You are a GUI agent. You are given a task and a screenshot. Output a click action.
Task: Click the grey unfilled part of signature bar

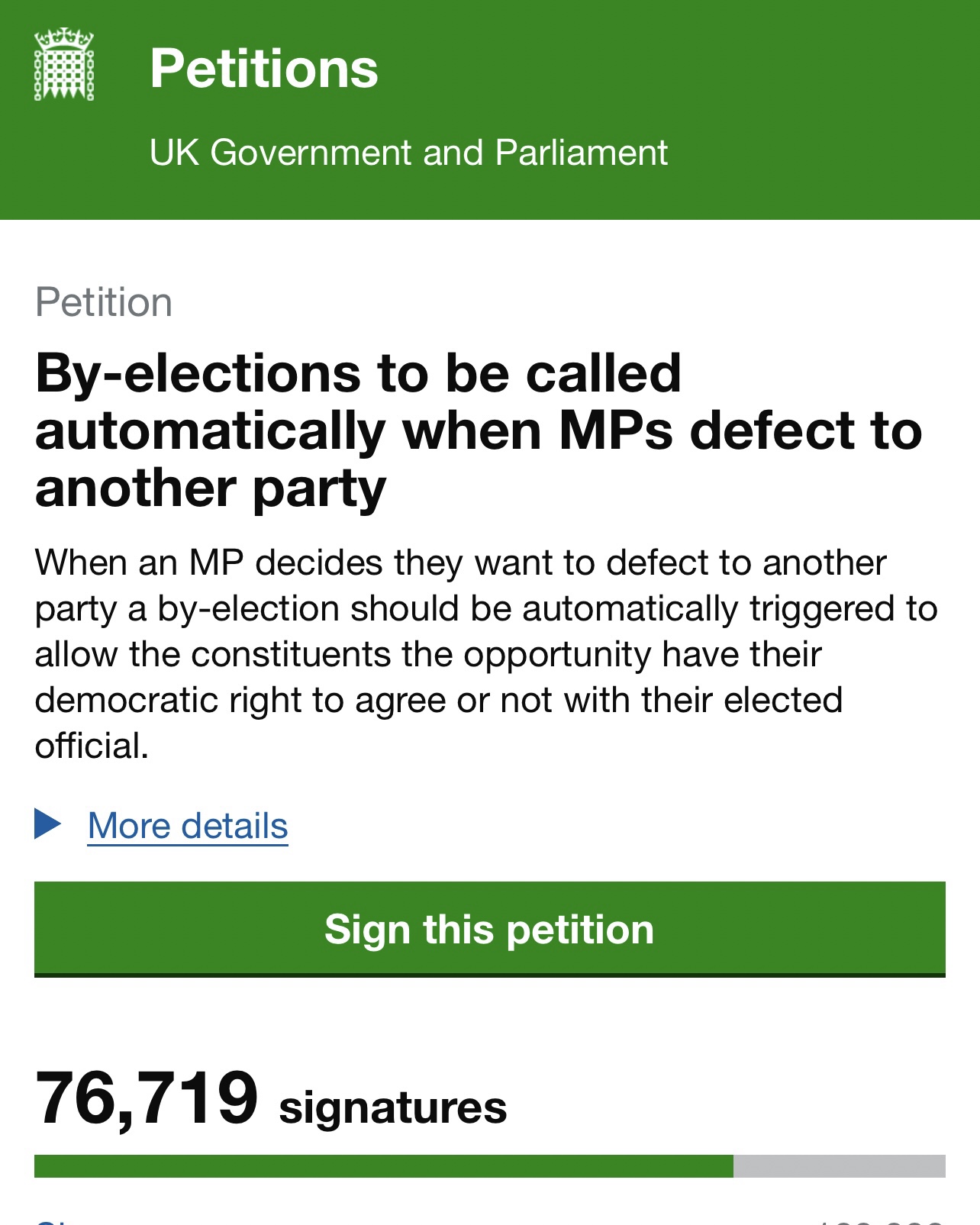pos(839,1166)
